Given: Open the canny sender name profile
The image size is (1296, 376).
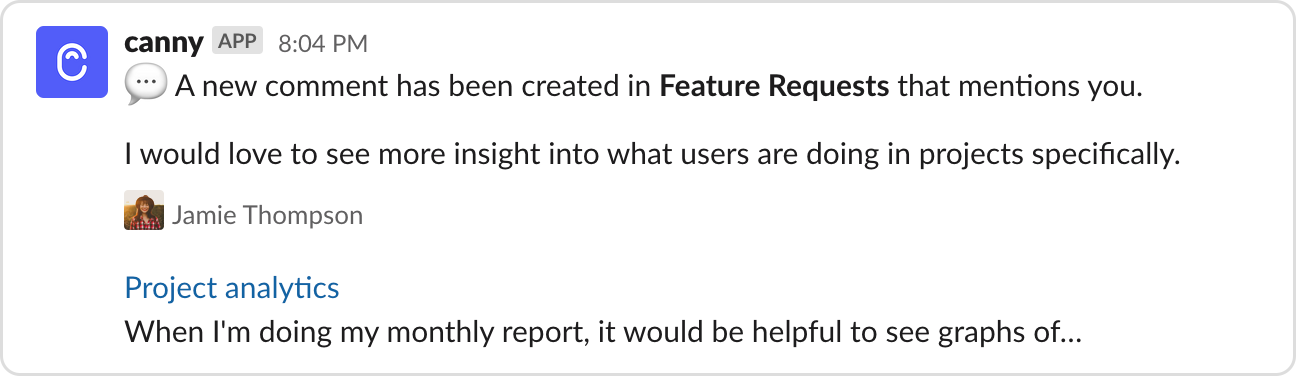Looking at the screenshot, I should [x=164, y=43].
